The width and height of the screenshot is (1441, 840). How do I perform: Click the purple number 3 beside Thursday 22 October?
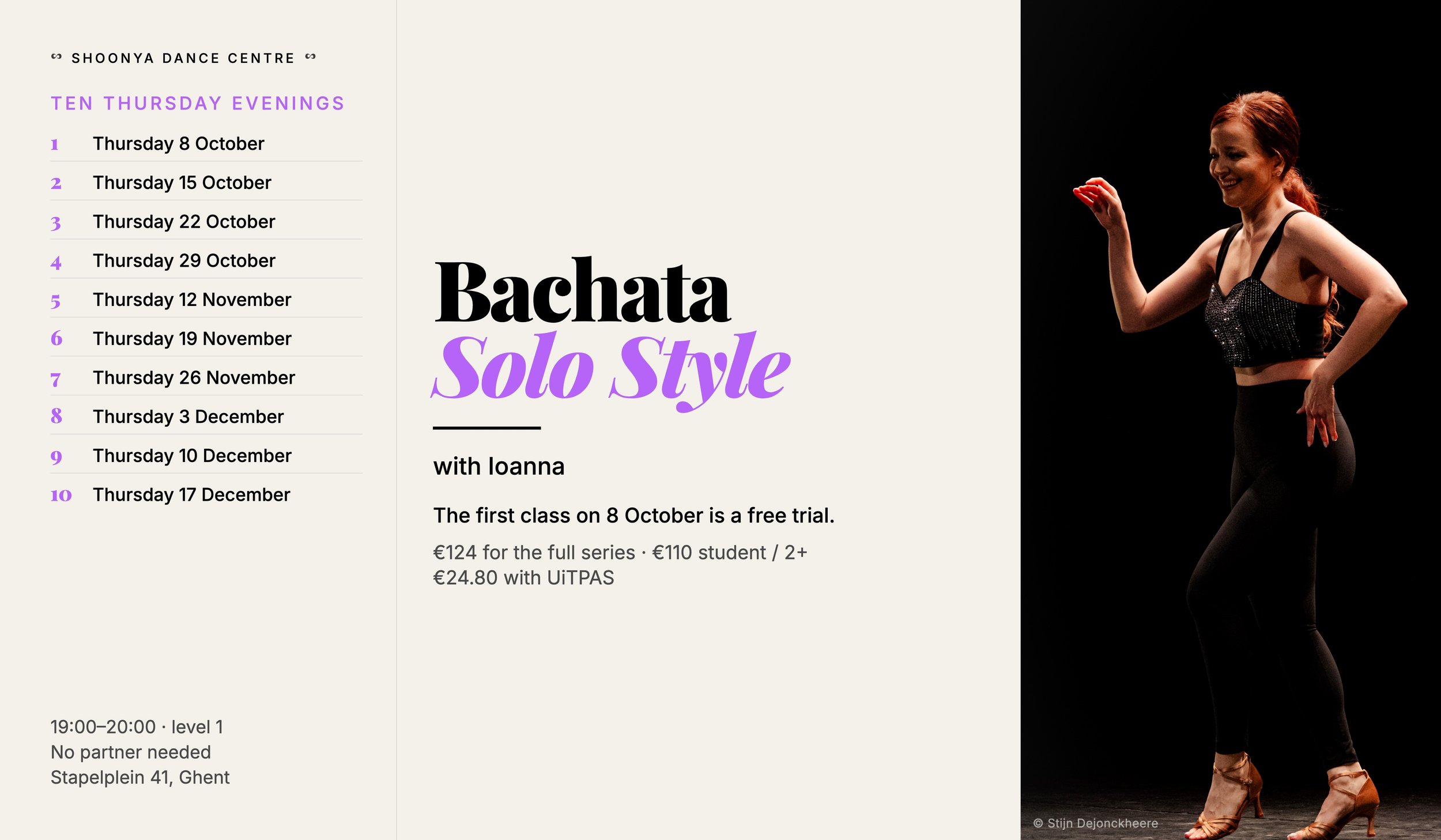[55, 223]
